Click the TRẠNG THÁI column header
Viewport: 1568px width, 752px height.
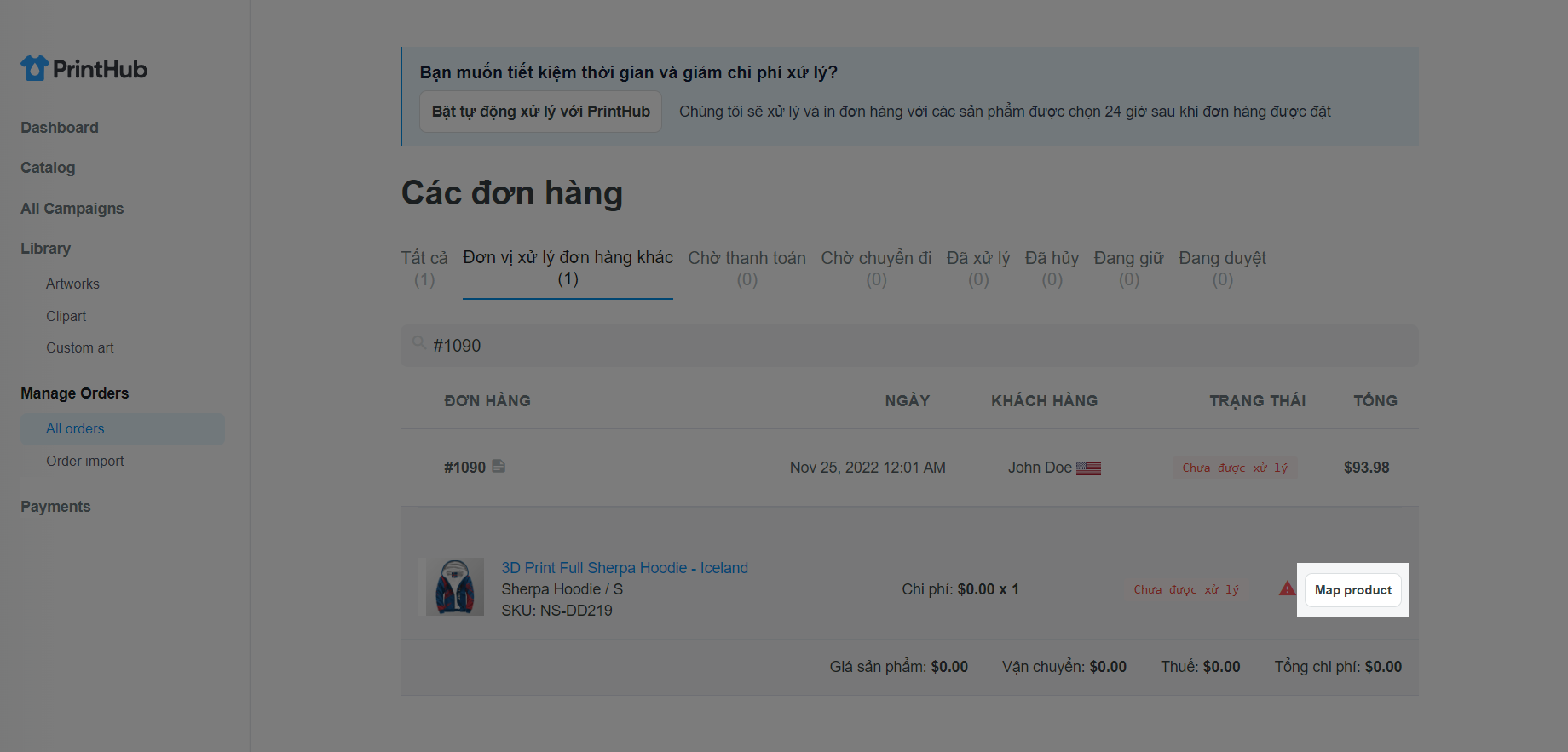(1258, 401)
